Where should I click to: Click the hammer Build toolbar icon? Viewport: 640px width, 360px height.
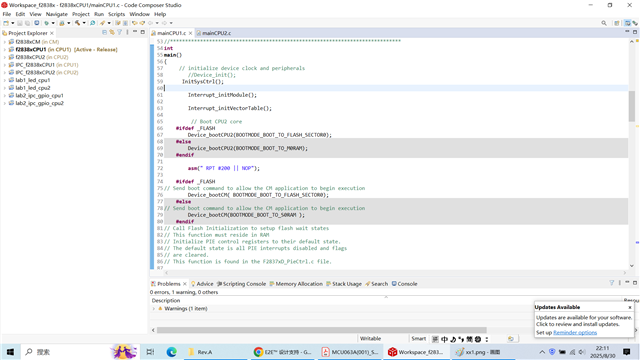pos(77,23)
